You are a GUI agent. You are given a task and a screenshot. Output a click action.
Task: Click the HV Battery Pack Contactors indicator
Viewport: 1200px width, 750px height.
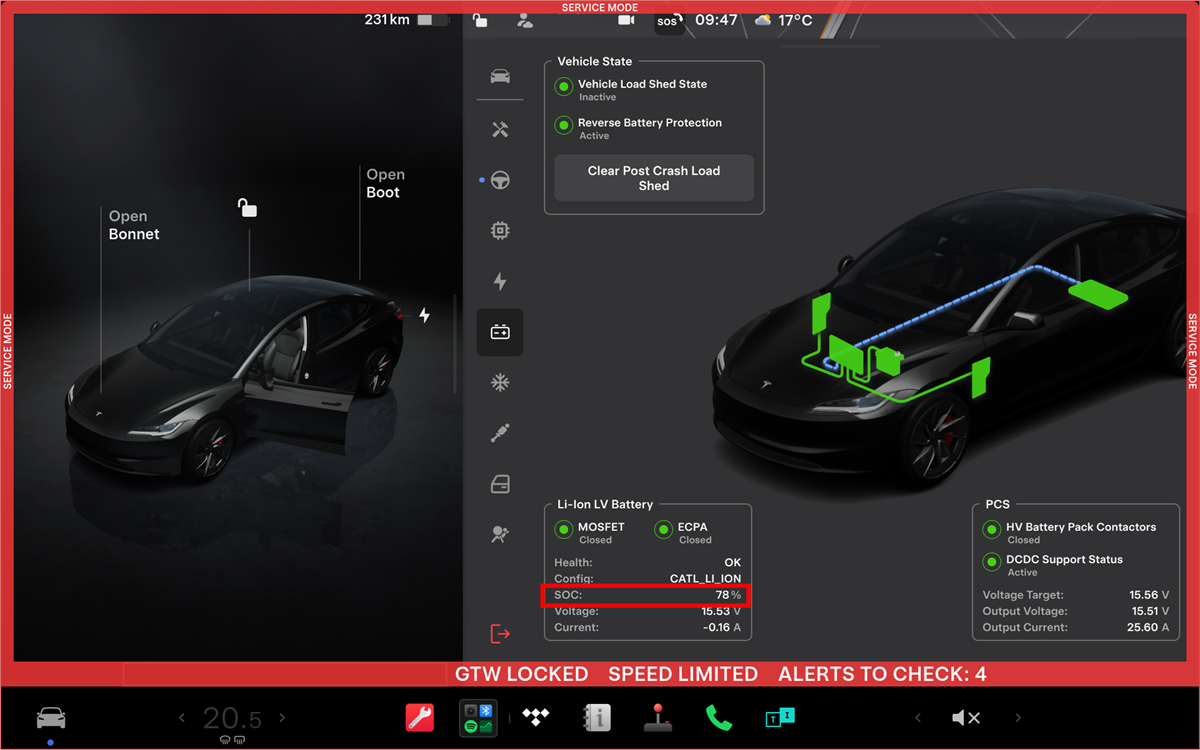(991, 530)
